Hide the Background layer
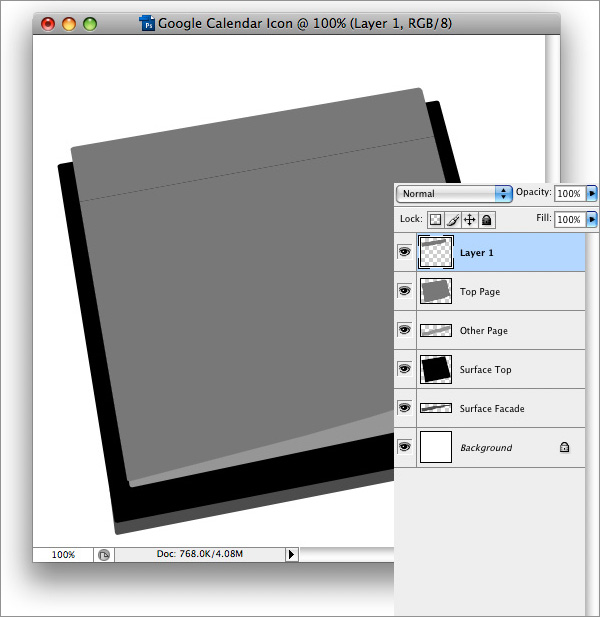This screenshot has width=600, height=617. [404, 447]
